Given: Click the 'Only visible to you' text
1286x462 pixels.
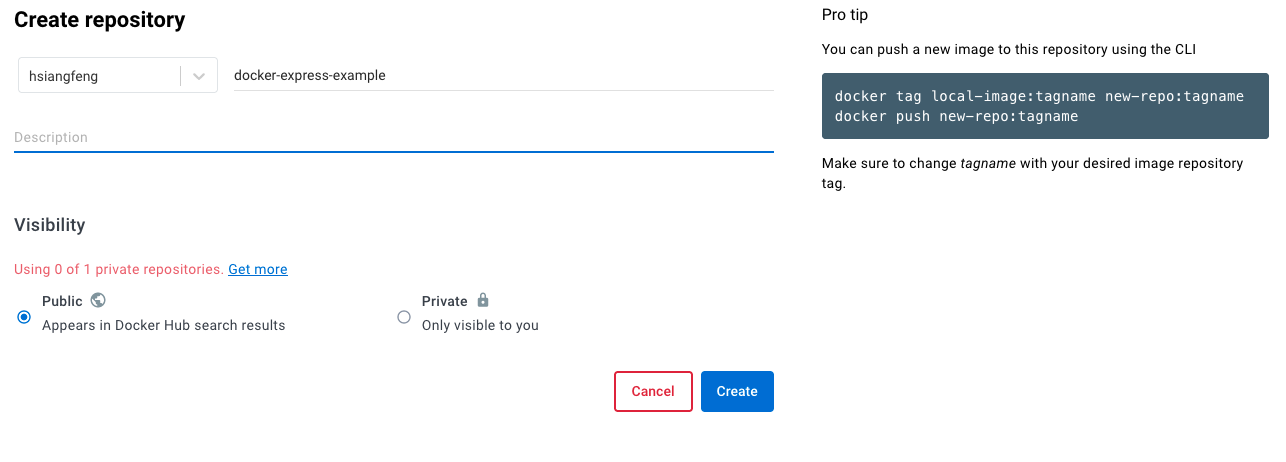Looking at the screenshot, I should [x=480, y=325].
